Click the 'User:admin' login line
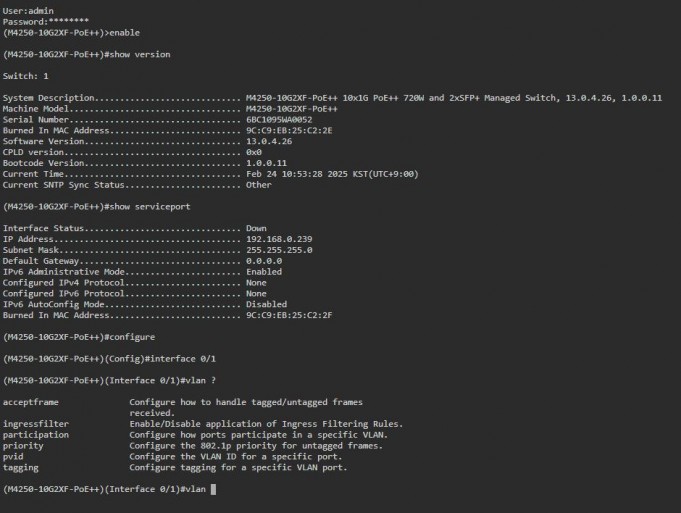This screenshot has height=513, width=681. 28,11
